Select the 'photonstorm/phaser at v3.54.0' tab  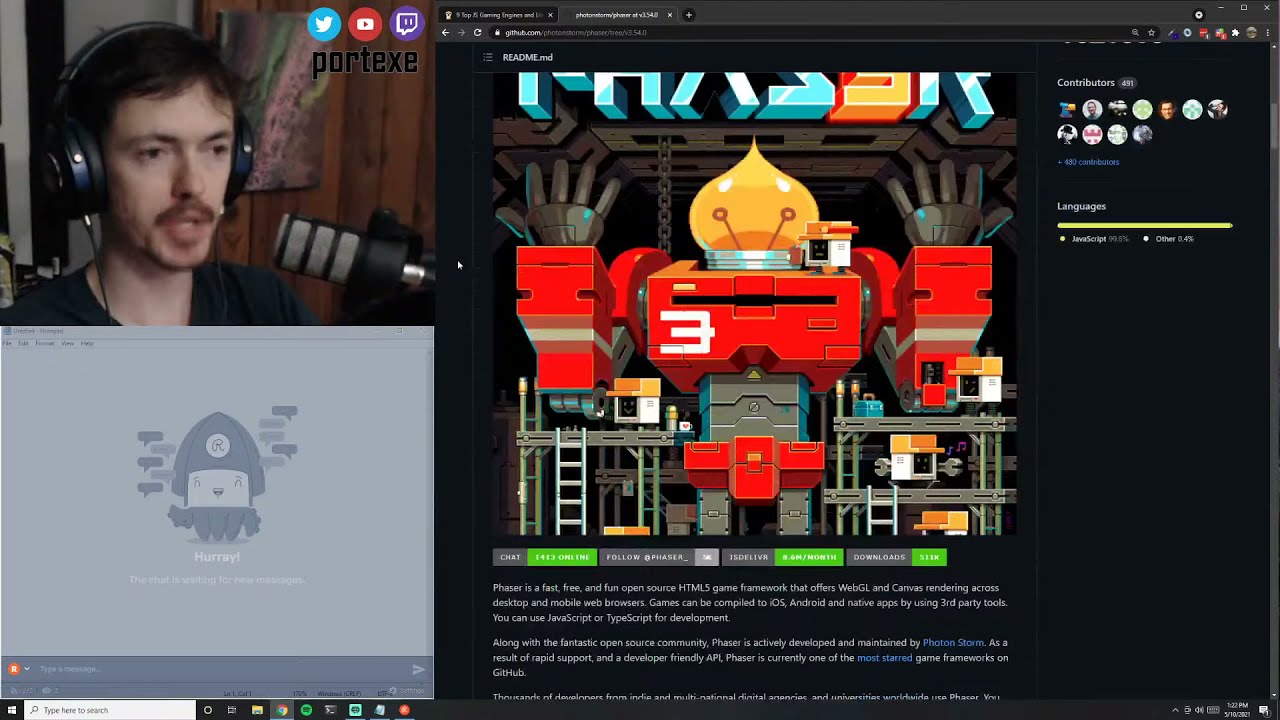[x=616, y=15]
